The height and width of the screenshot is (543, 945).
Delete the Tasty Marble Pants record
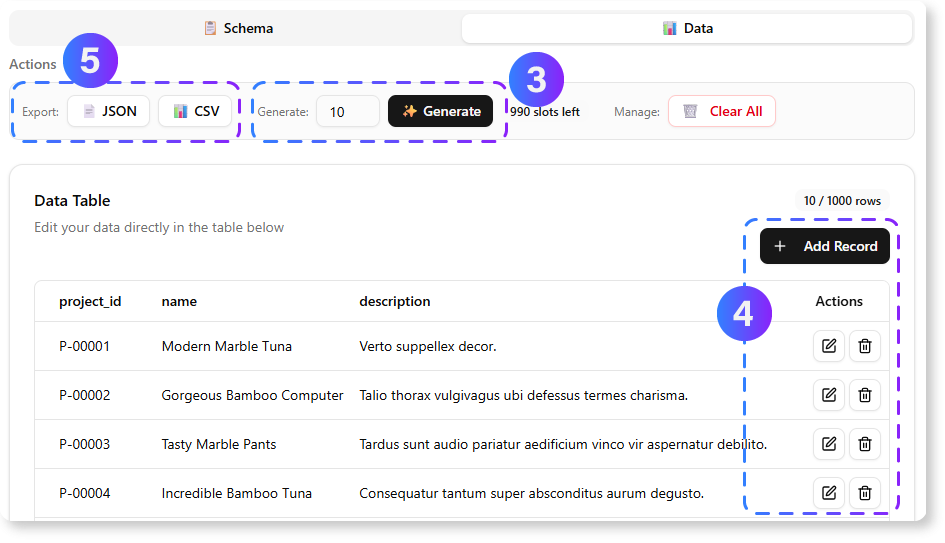865,444
